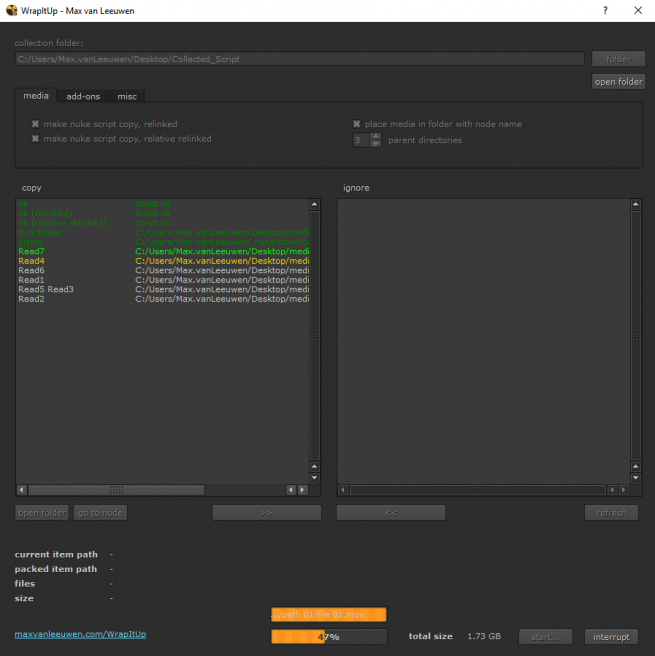Viewport: 655px width, 656px height.
Task: Click the refresh button
Action: point(612,512)
